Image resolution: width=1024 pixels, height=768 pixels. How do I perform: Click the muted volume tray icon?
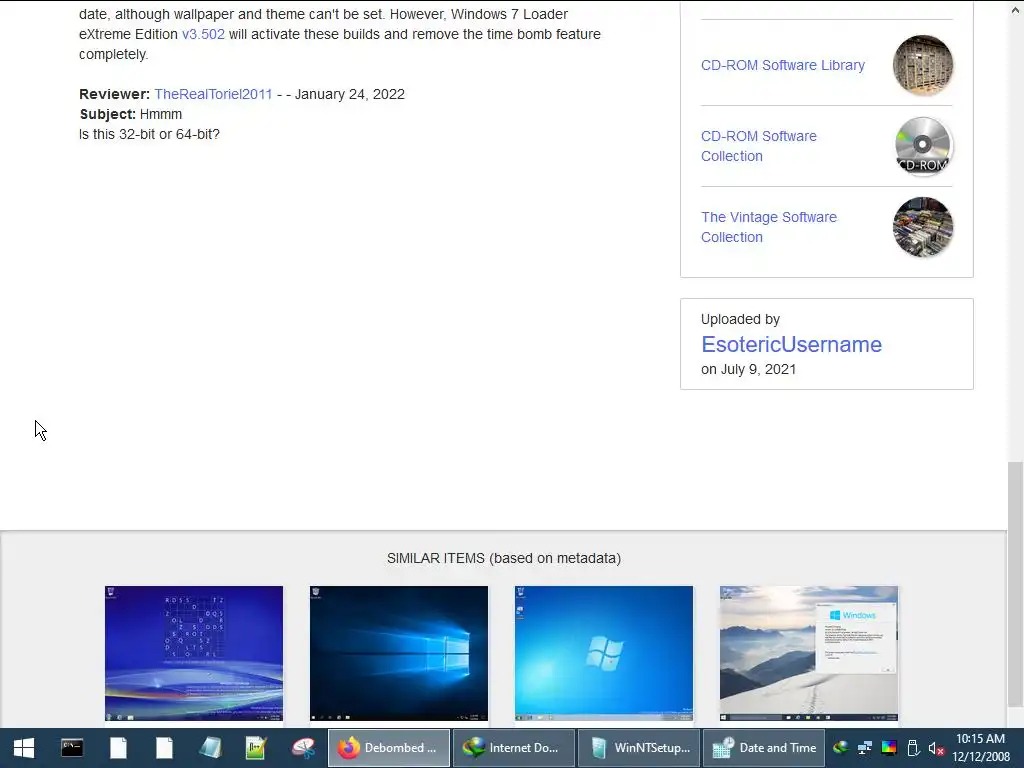936,748
